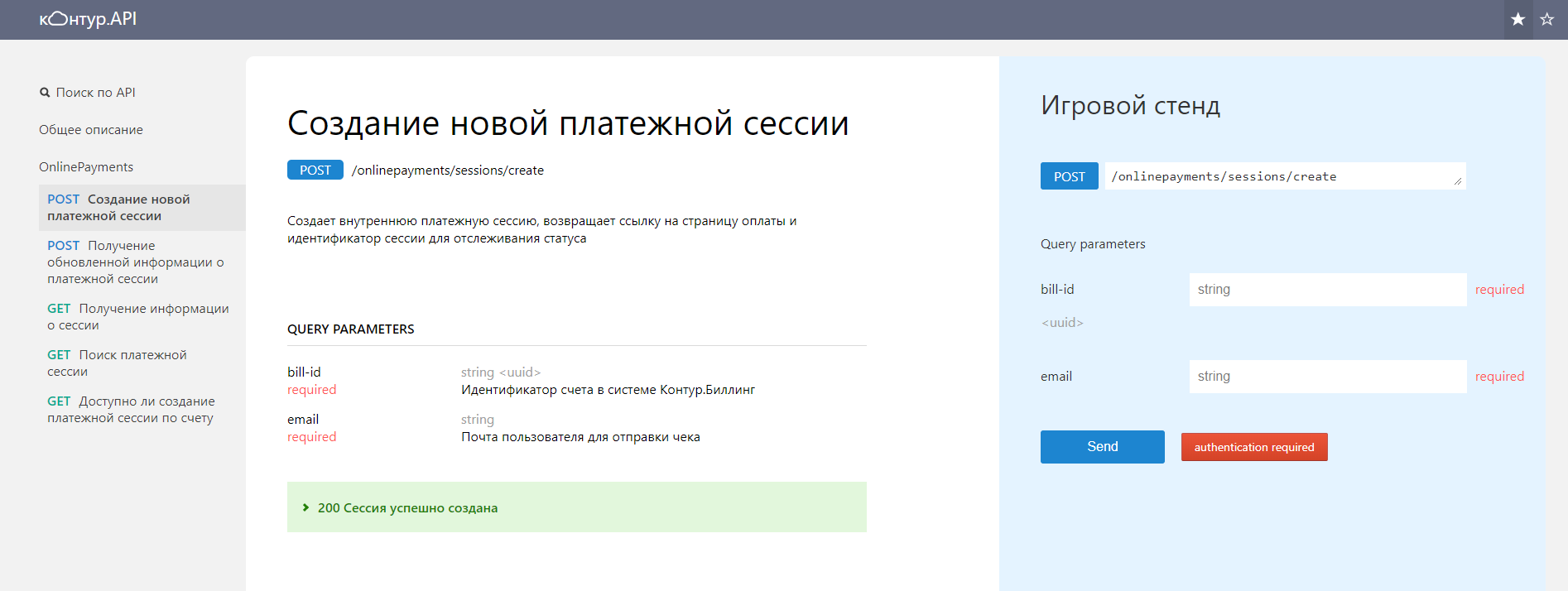Click the Send button
Image resolution: width=1568 pixels, height=591 pixels.
coord(1103,447)
